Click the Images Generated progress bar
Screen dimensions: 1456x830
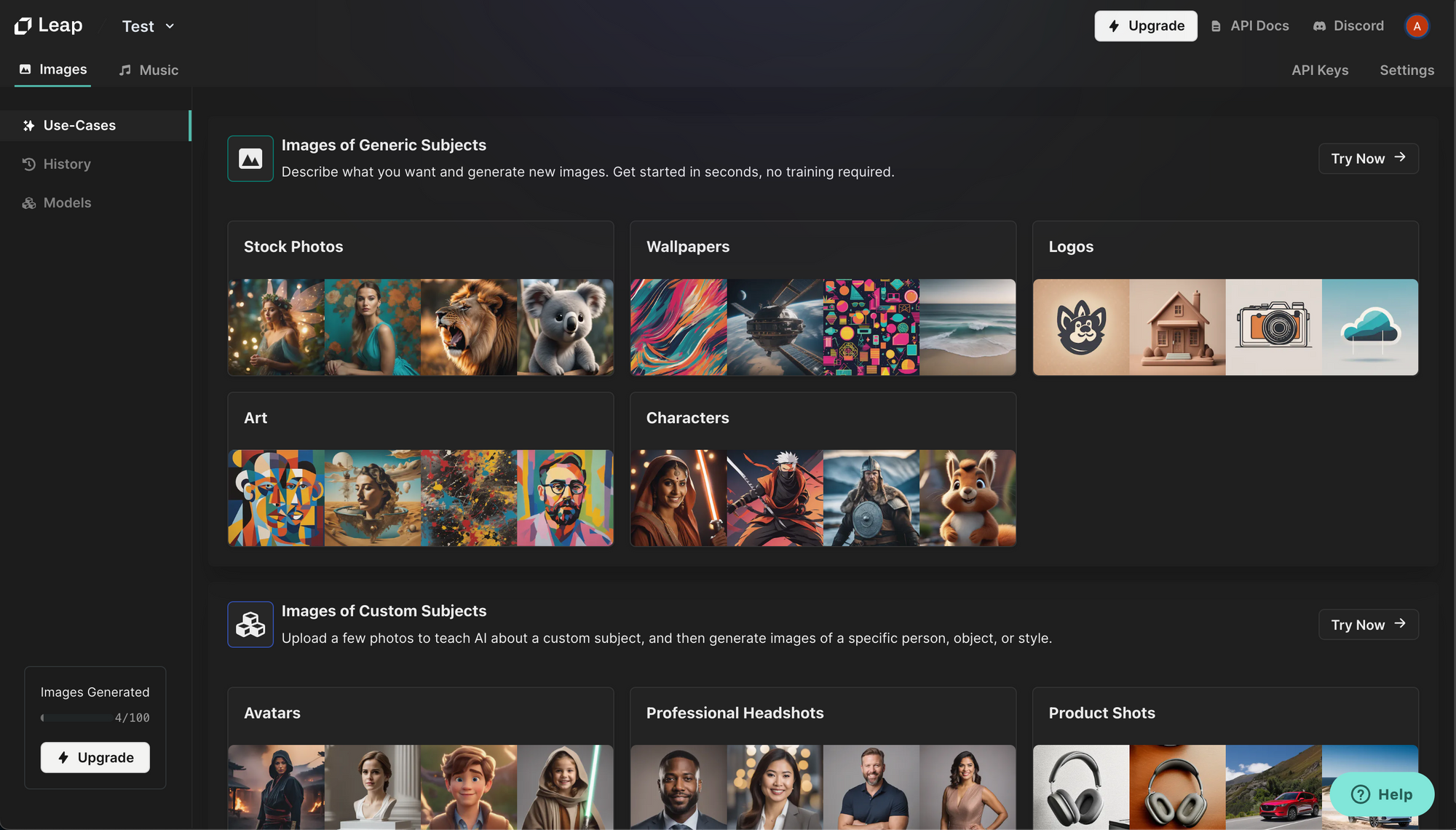pos(76,718)
